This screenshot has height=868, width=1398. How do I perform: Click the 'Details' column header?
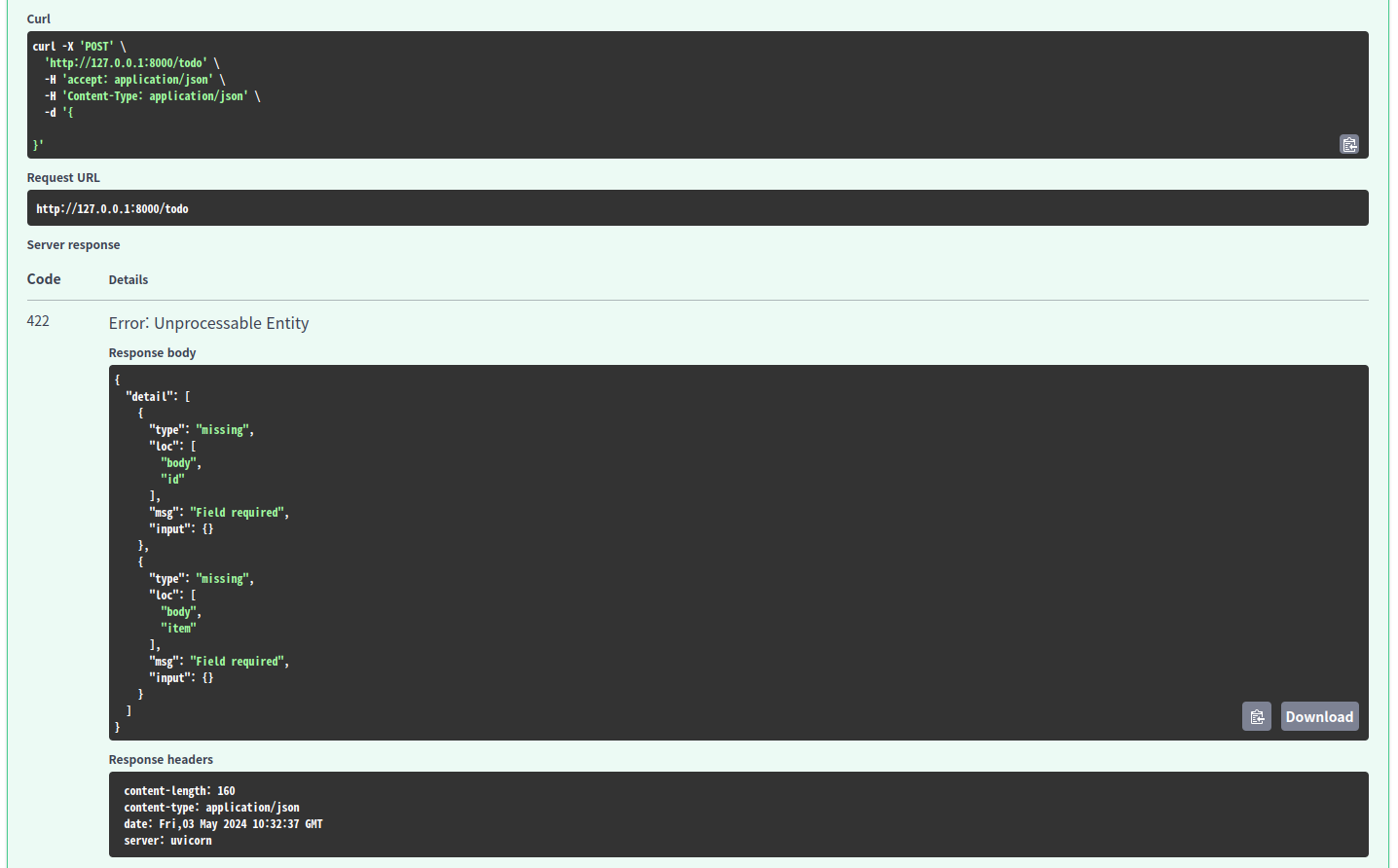[x=129, y=279]
